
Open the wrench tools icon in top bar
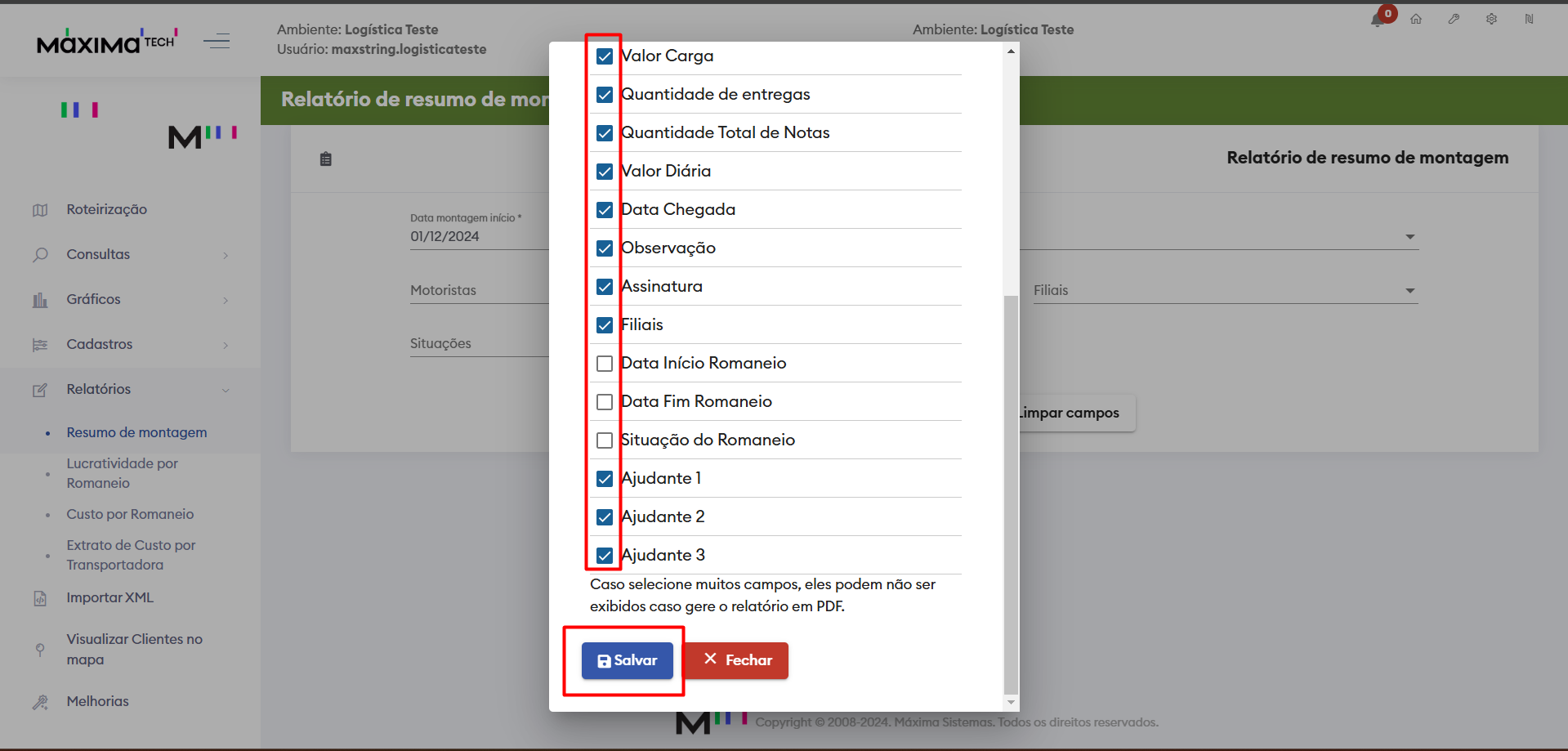1454,19
